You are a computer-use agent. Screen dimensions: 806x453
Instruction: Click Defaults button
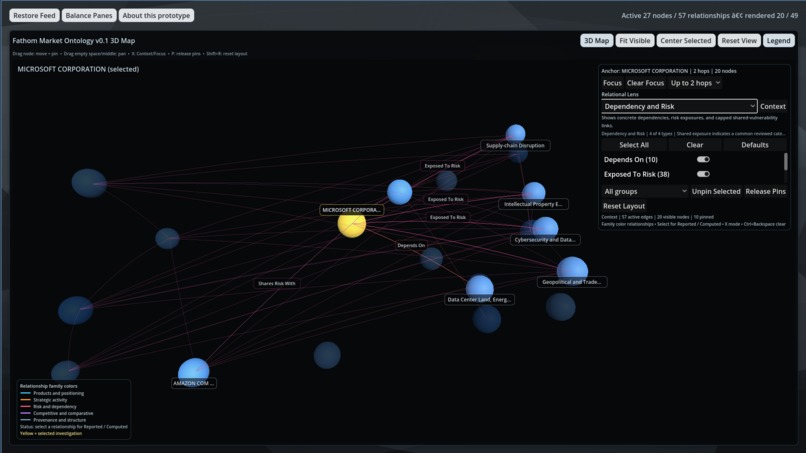coord(755,145)
